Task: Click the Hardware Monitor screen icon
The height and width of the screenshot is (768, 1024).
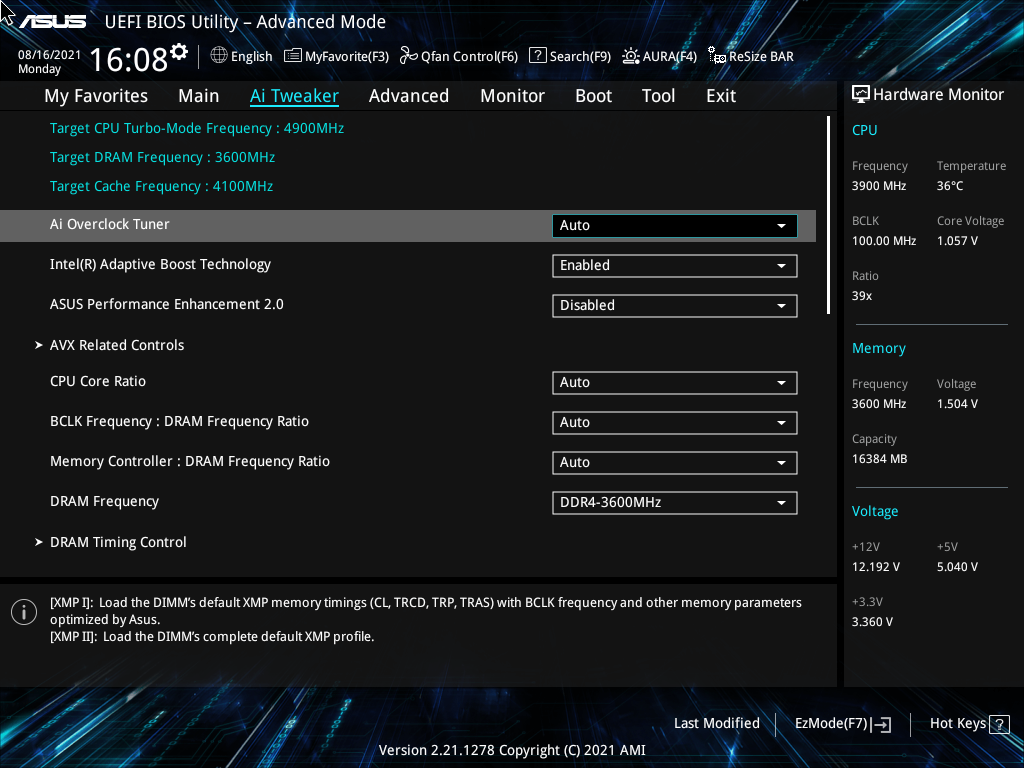Action: [x=861, y=95]
